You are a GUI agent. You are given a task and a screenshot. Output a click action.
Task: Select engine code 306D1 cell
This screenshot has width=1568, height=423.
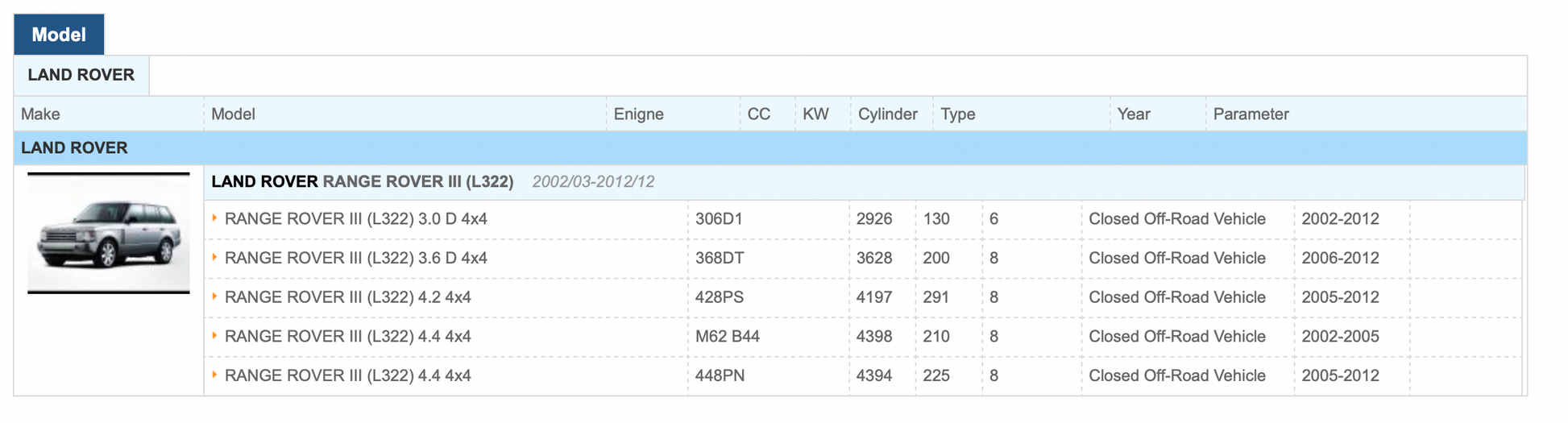click(719, 219)
